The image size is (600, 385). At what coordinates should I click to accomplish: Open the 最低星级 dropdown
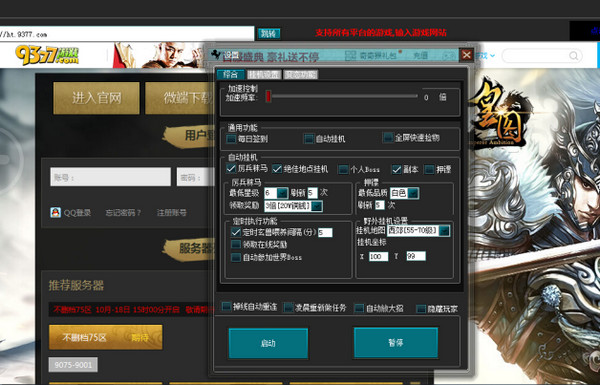point(282,192)
